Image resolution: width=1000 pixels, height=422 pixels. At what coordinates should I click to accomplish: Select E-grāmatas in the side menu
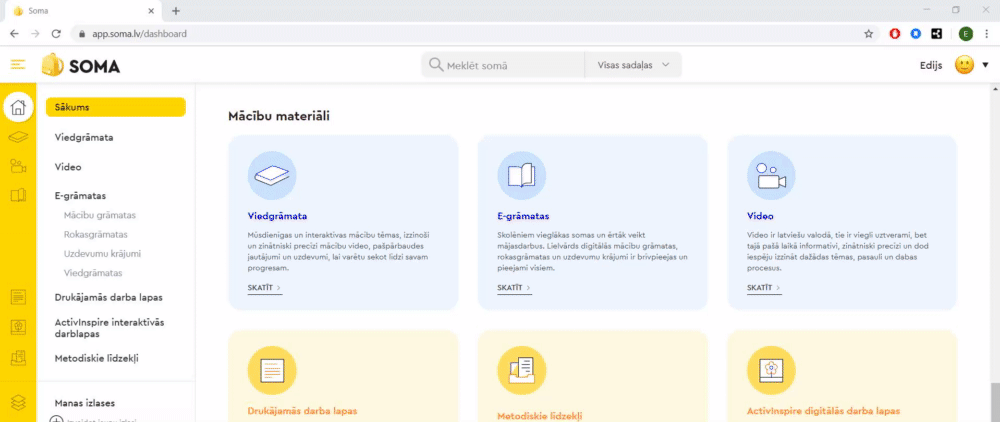[x=80, y=196]
